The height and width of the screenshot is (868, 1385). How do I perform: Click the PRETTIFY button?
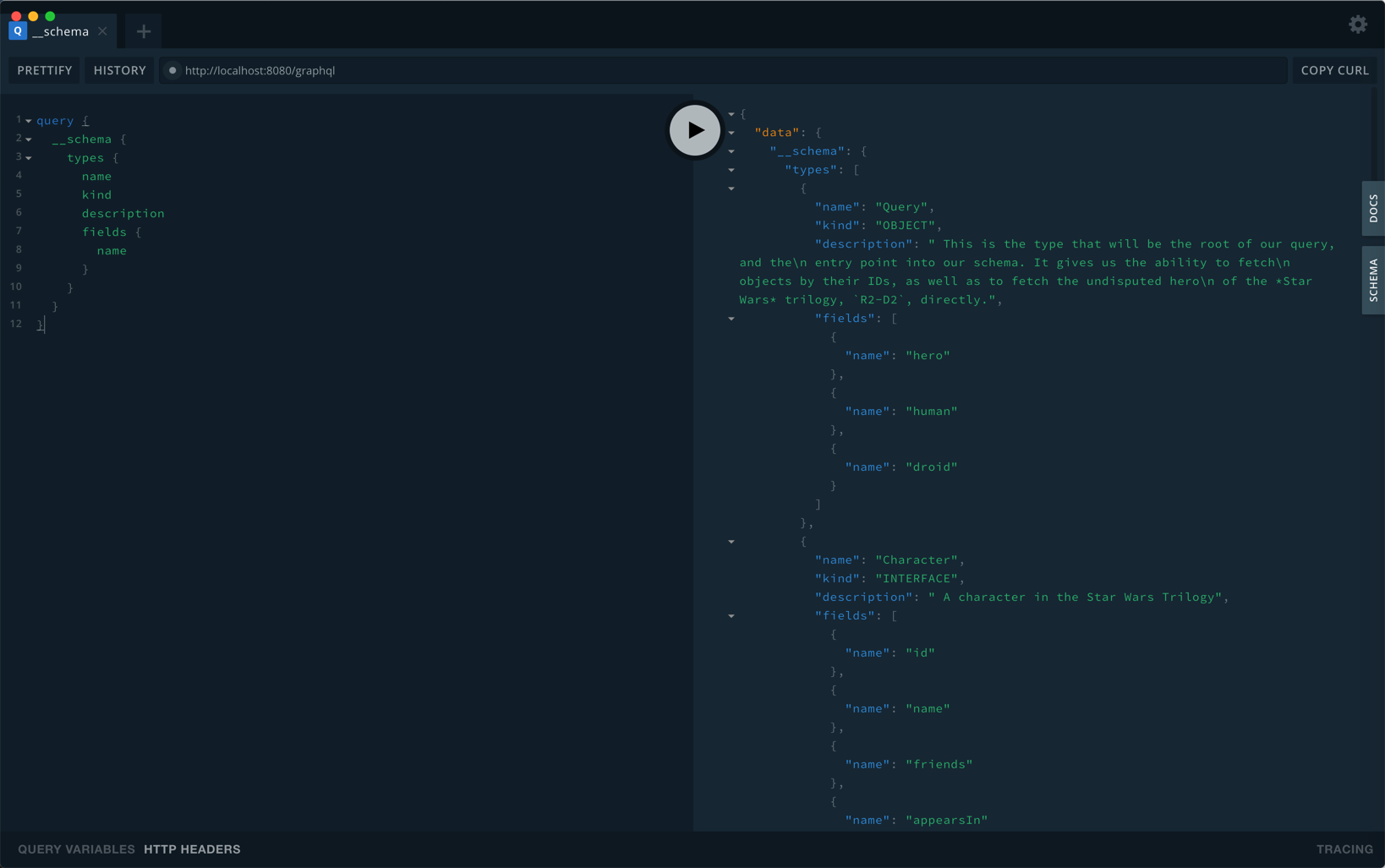point(45,70)
